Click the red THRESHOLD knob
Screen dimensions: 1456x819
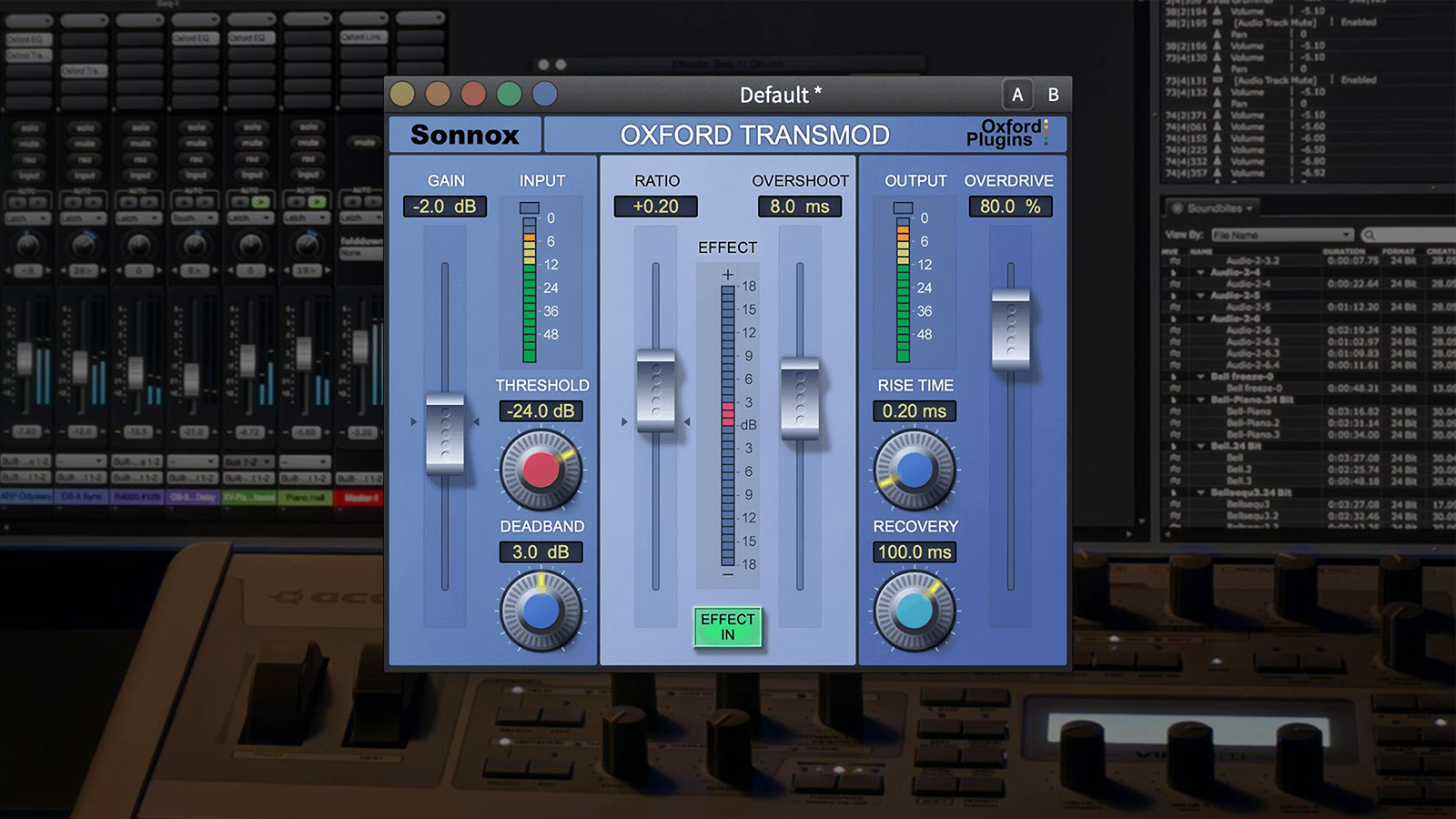[541, 470]
